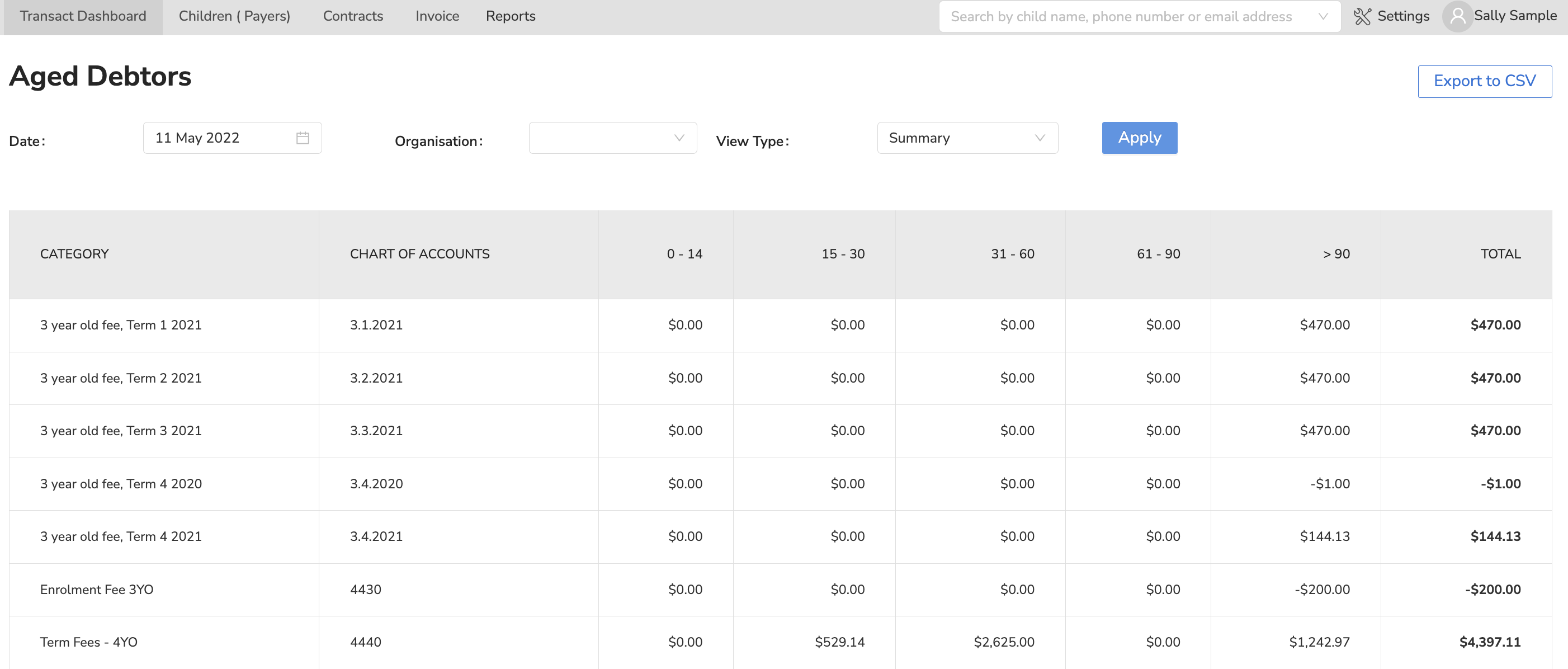Click the Sally Sample user avatar
Image resolution: width=1568 pixels, height=669 pixels.
point(1457,16)
